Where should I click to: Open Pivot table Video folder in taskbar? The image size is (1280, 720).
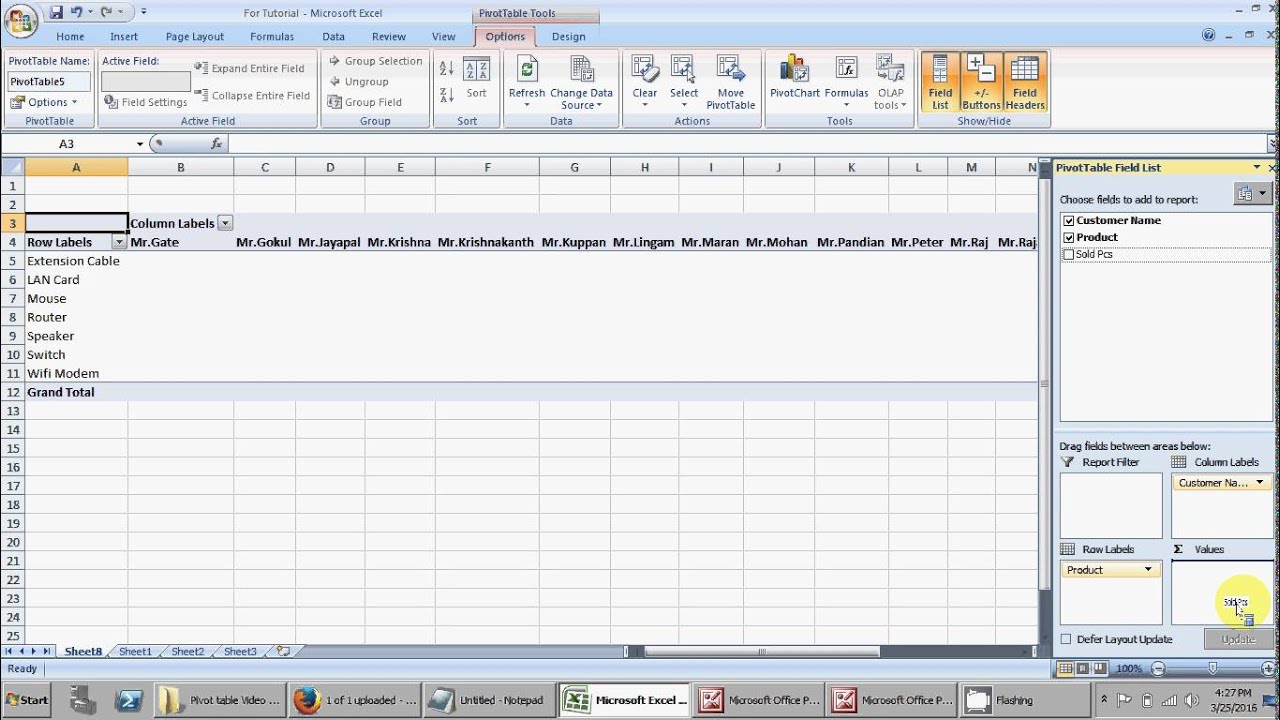(221, 700)
